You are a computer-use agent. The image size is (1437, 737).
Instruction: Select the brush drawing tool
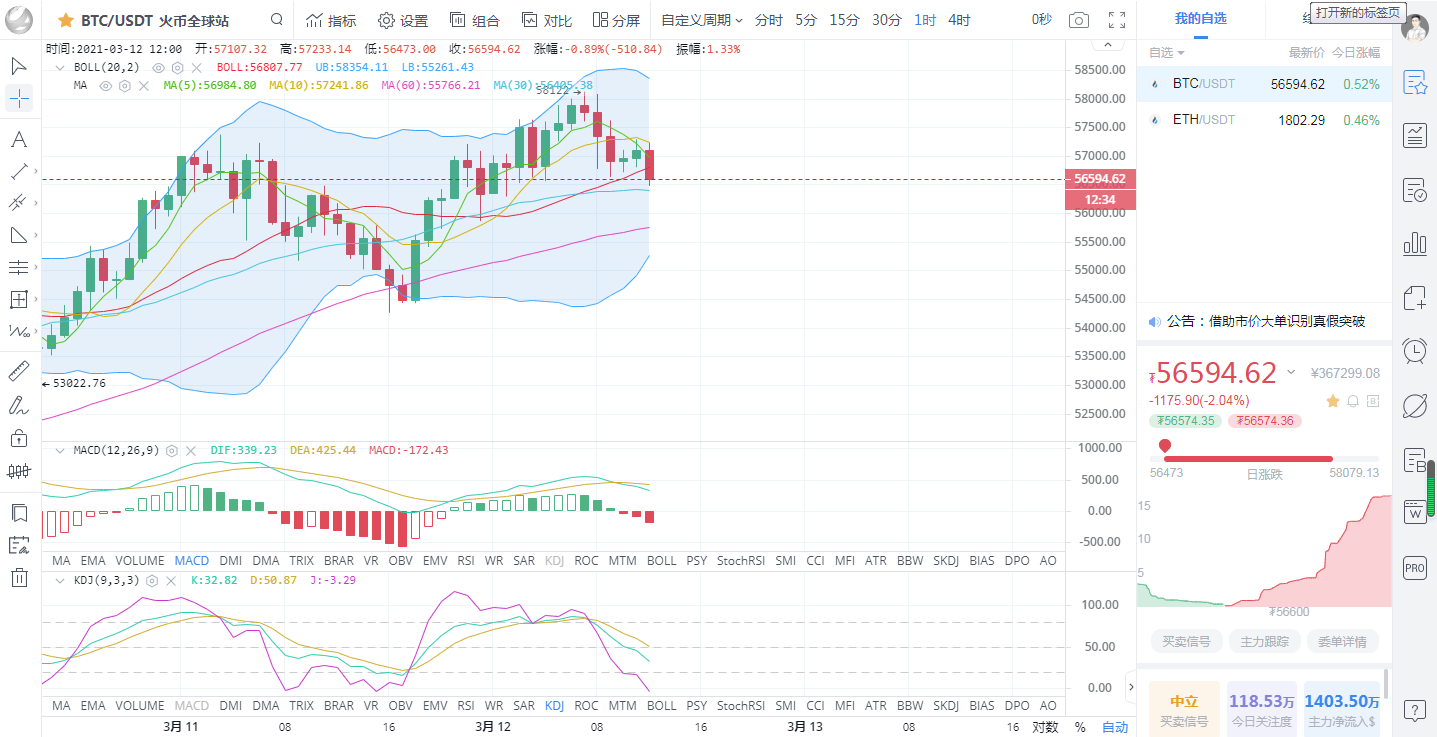coord(19,405)
